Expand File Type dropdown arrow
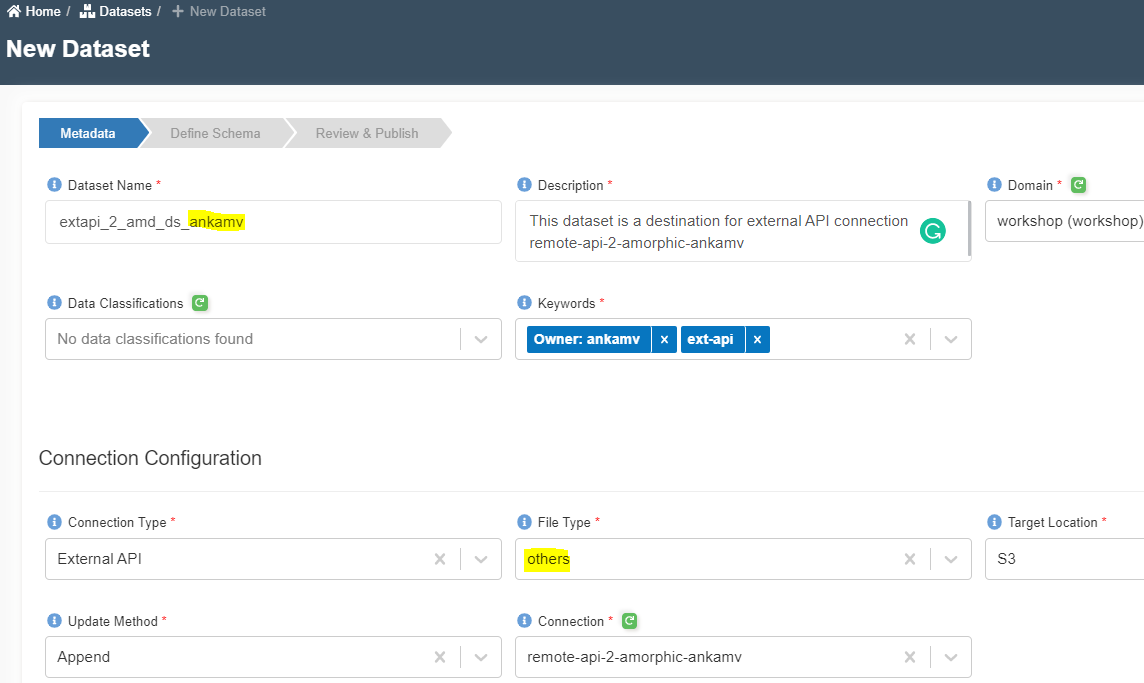Image resolution: width=1144 pixels, height=683 pixels. pos(951,559)
